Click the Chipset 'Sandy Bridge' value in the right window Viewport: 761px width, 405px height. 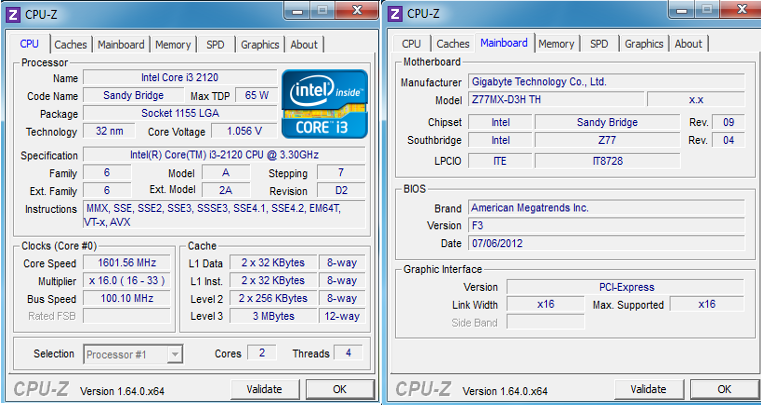pos(607,122)
